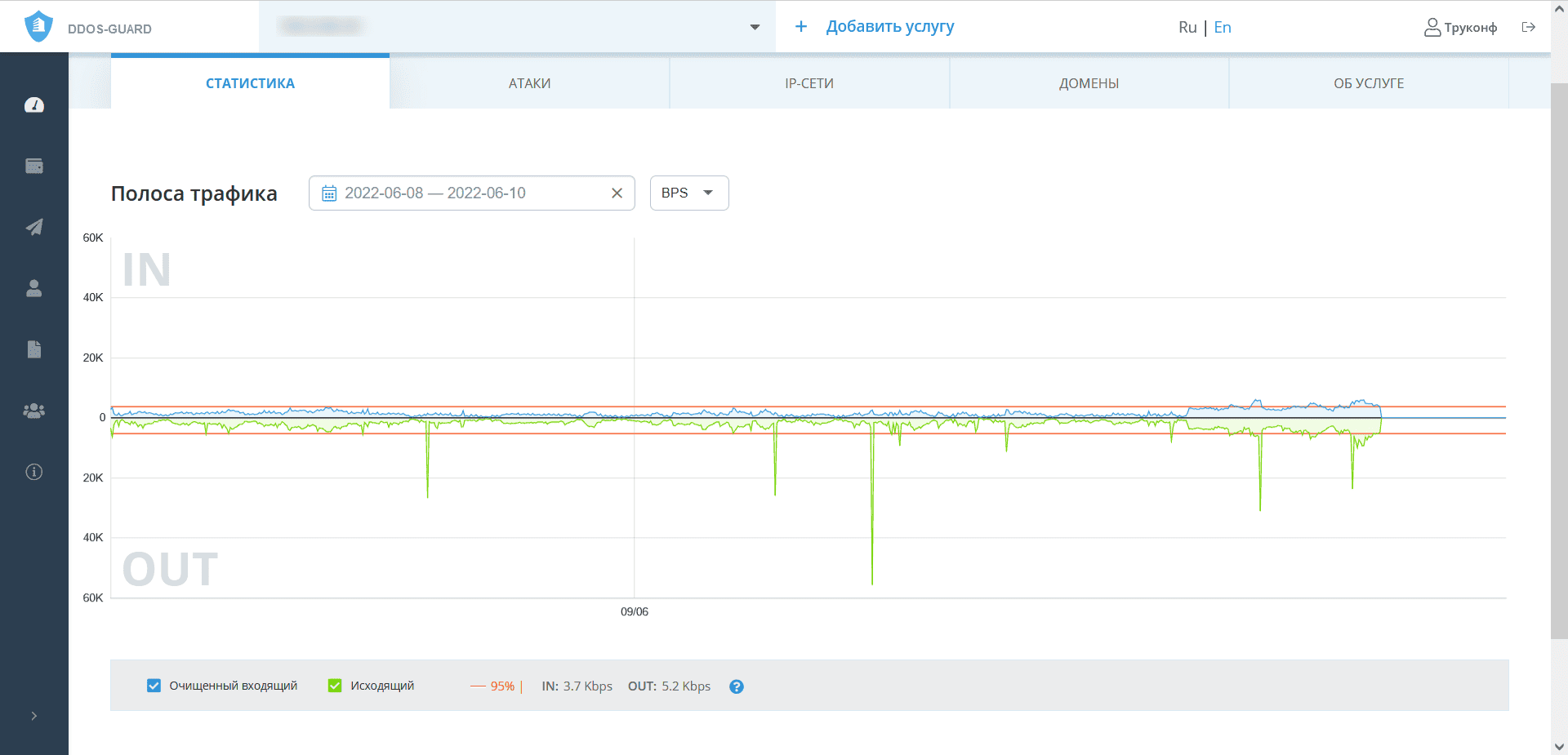
Task: Click the user account icon by Труконф
Action: tap(1432, 27)
